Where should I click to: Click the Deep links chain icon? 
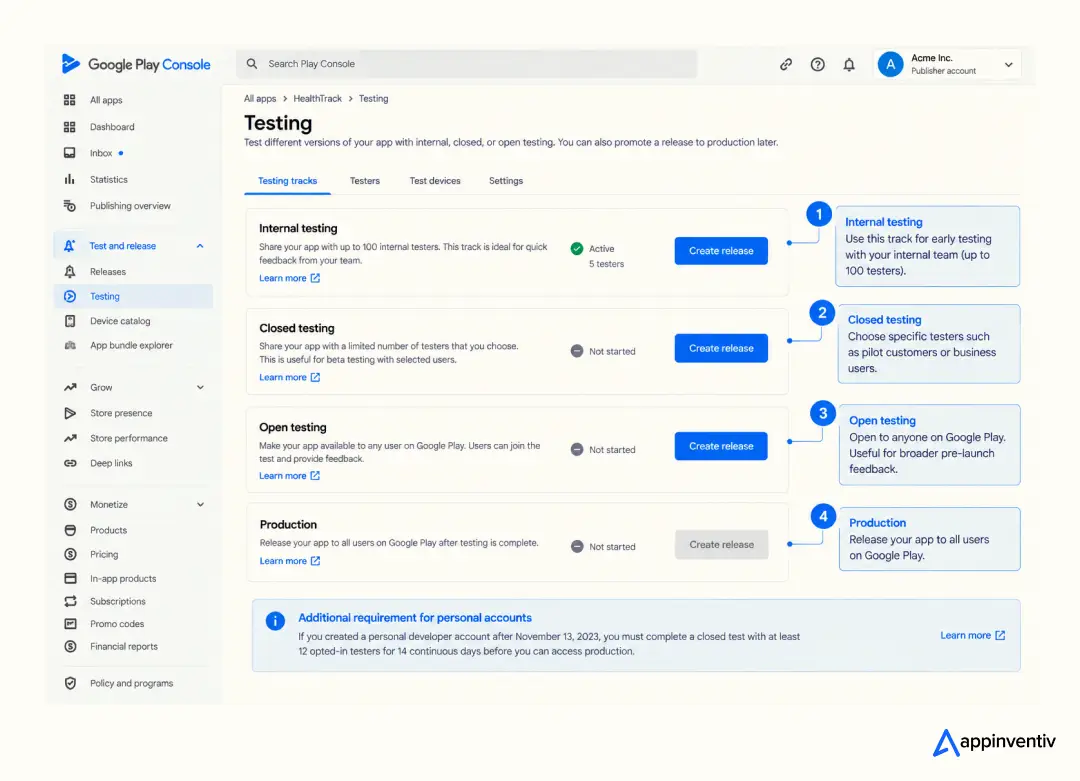[x=70, y=463]
